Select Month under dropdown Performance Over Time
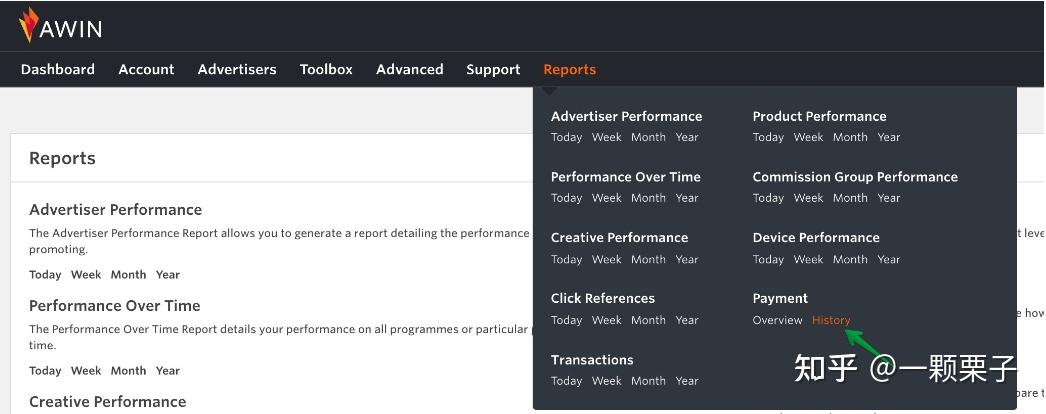 click(x=648, y=198)
